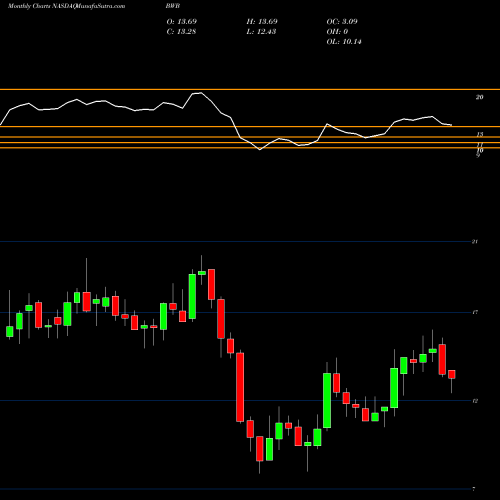
Task: Click the rightmost red candlestick
Action: coord(452,374)
